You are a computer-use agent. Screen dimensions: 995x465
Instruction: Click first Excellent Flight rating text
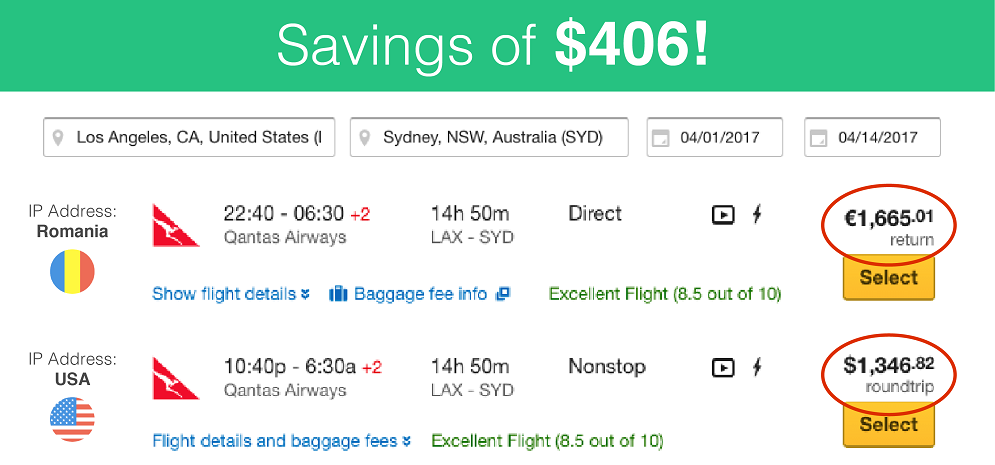point(665,294)
